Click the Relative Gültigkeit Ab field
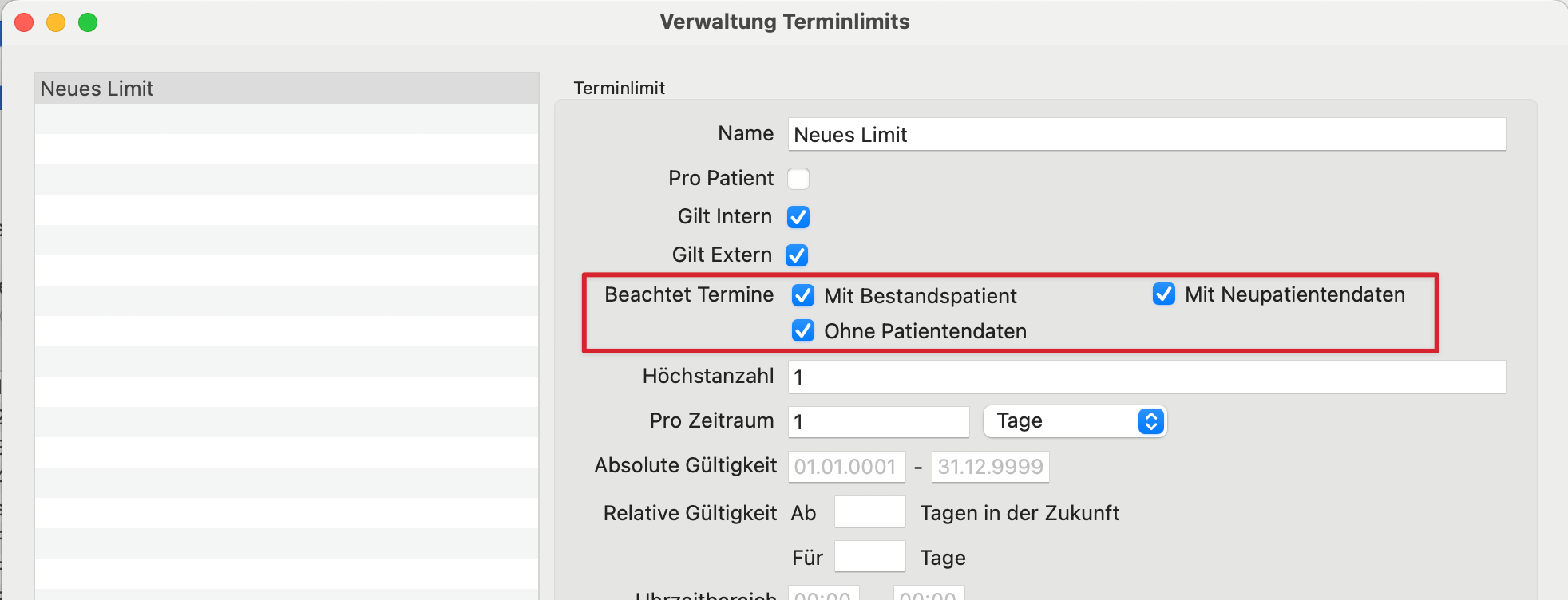1568x600 pixels. 869,511
